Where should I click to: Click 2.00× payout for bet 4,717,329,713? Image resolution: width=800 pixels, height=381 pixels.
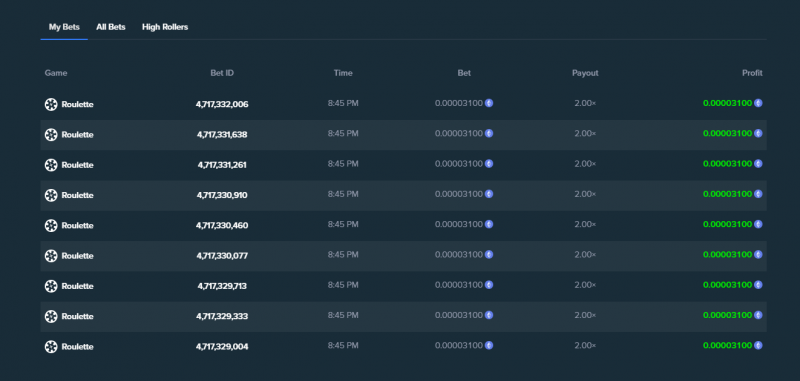(x=585, y=285)
